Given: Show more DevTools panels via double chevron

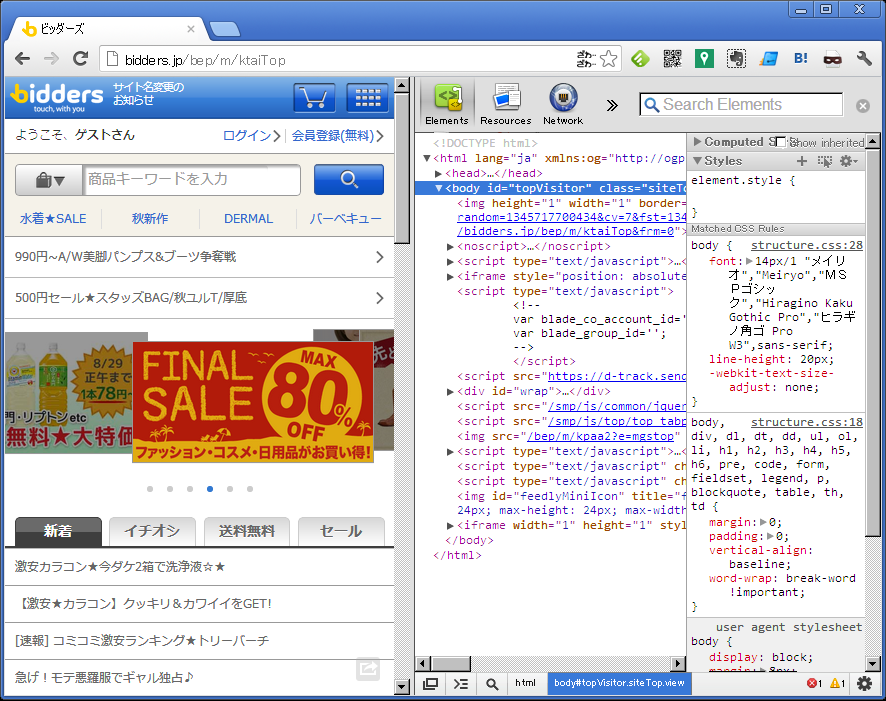Looking at the screenshot, I should [612, 106].
